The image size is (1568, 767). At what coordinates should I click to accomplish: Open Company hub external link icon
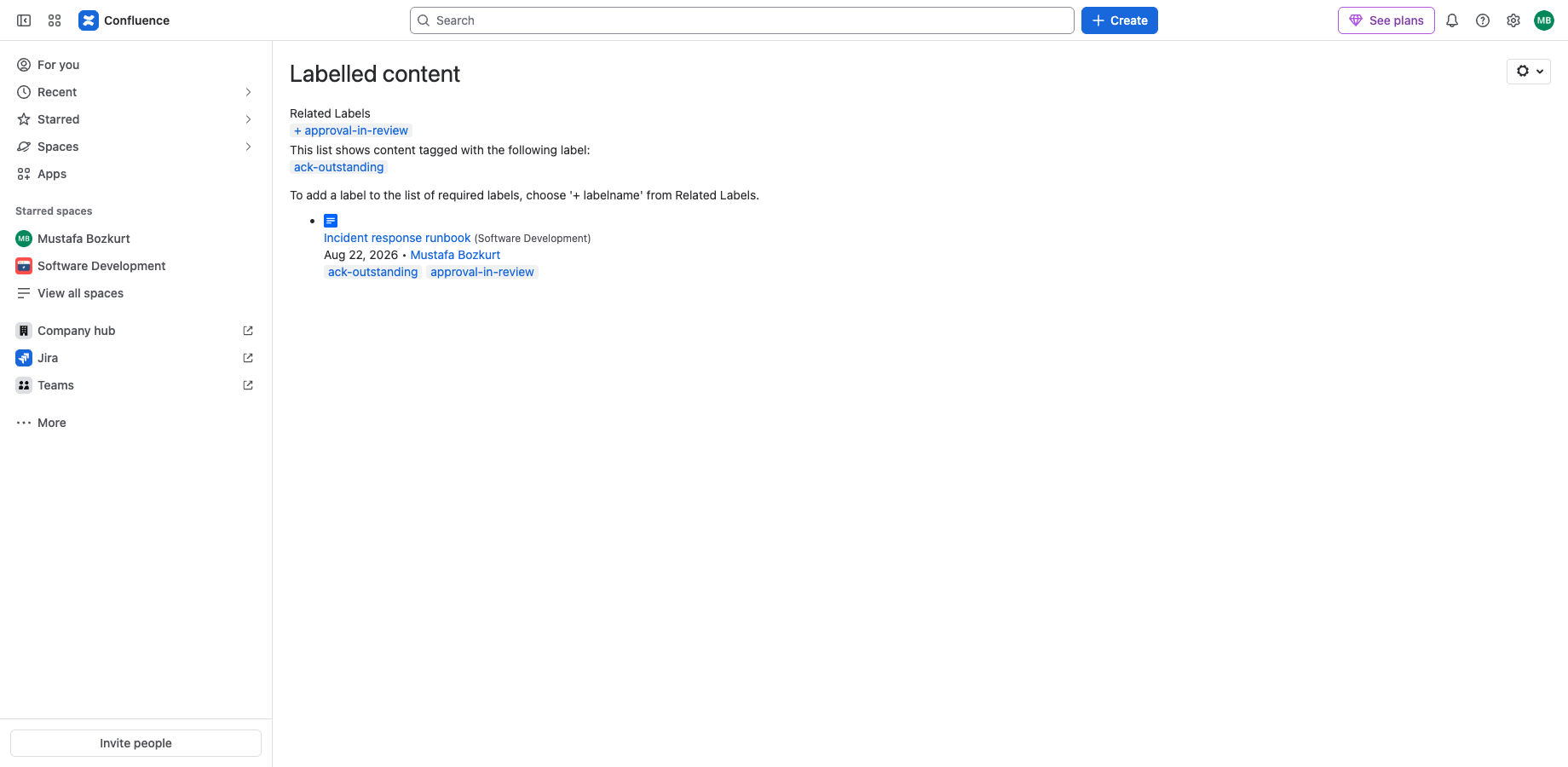pyautogui.click(x=248, y=331)
